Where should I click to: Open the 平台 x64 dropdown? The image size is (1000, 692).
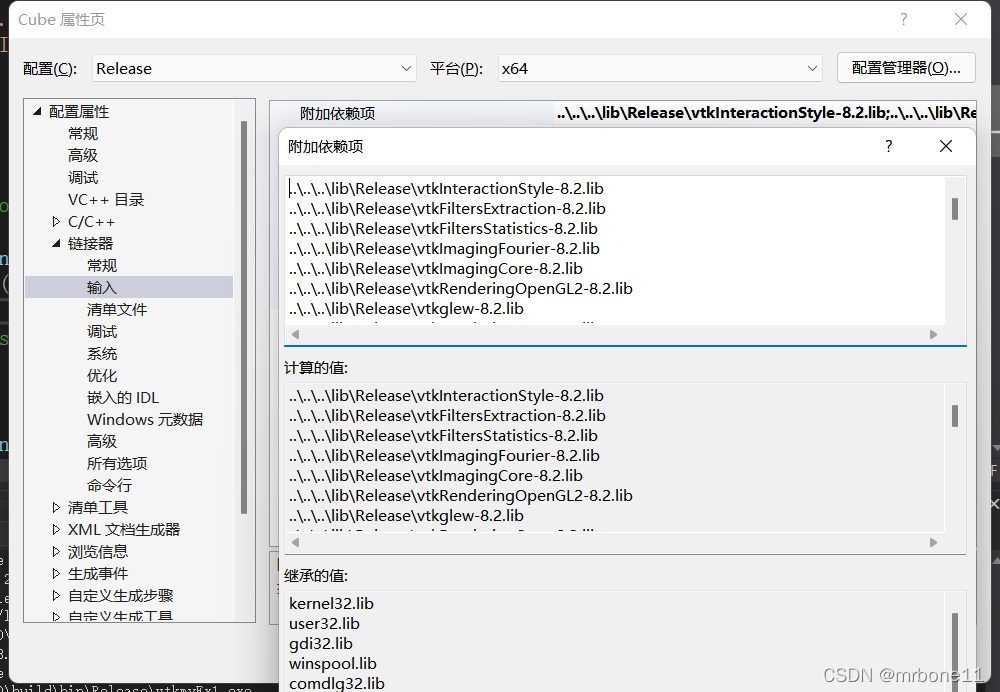[x=660, y=68]
